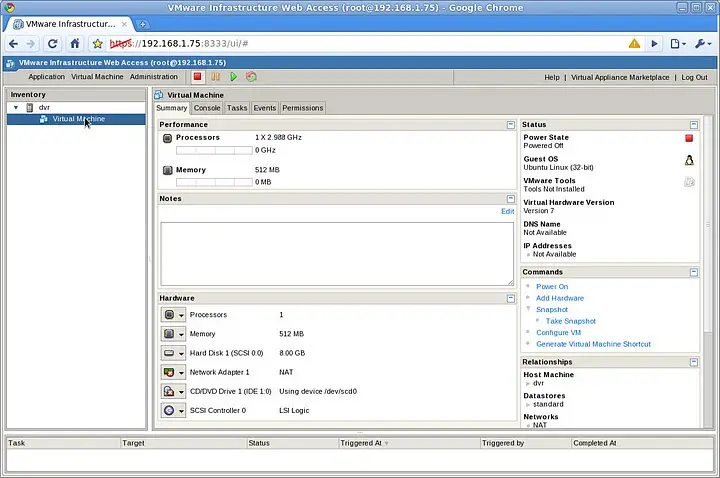The height and width of the screenshot is (478, 720).
Task: Switch to the Tasks tab
Action: pyautogui.click(x=237, y=108)
